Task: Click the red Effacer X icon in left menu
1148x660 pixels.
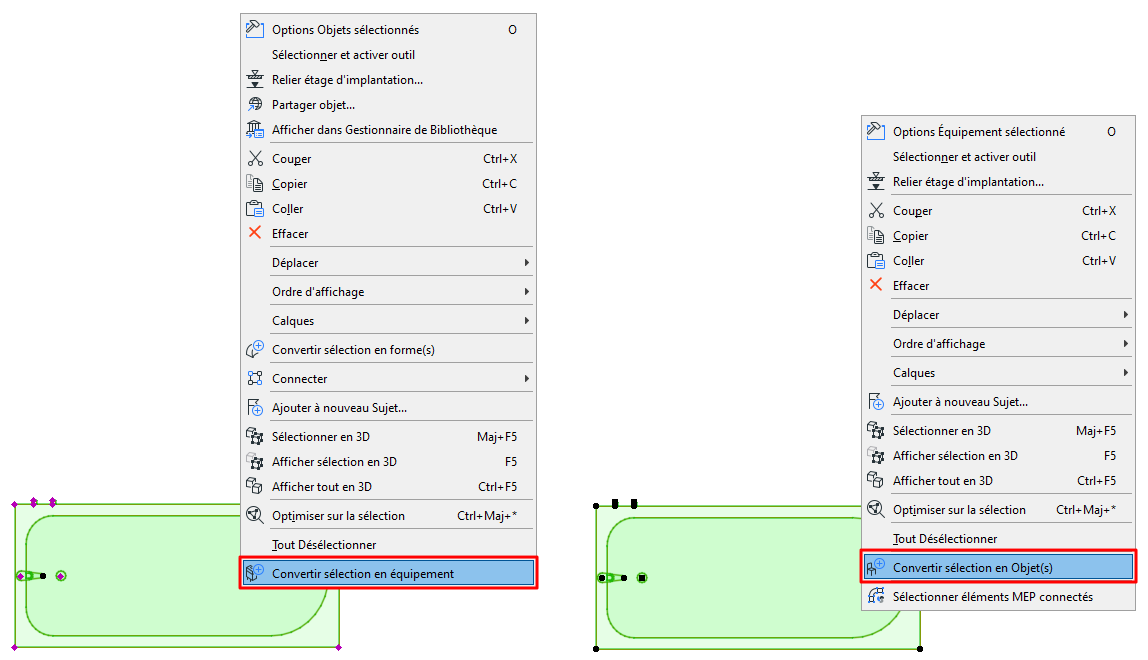Action: [255, 233]
